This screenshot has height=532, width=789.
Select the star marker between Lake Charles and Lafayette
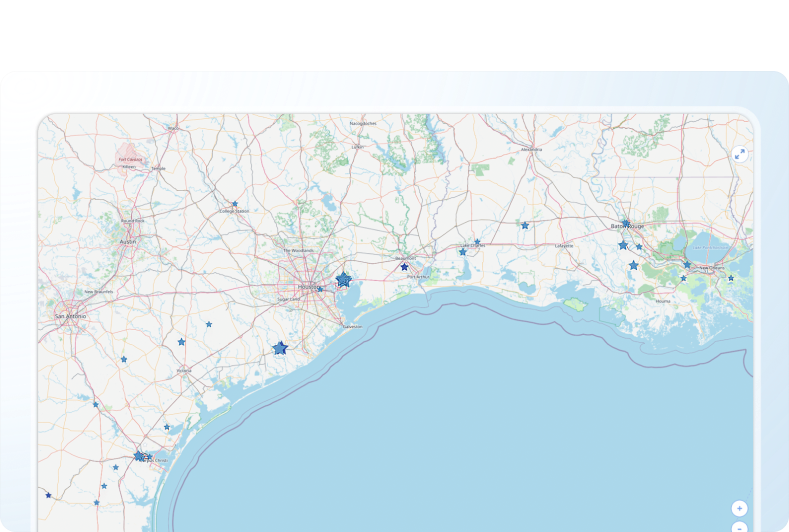(524, 226)
